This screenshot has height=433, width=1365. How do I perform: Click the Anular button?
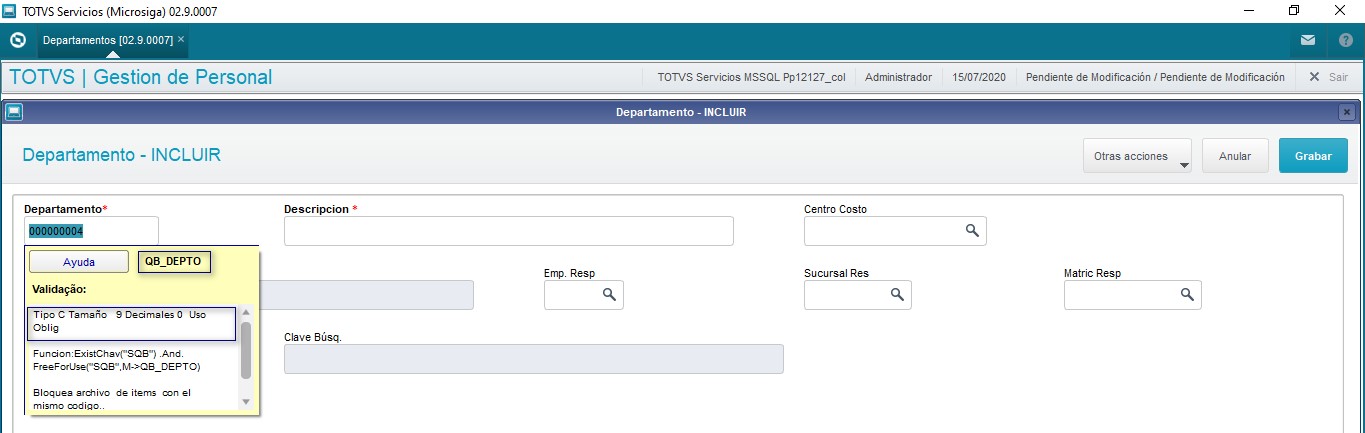click(x=1235, y=156)
